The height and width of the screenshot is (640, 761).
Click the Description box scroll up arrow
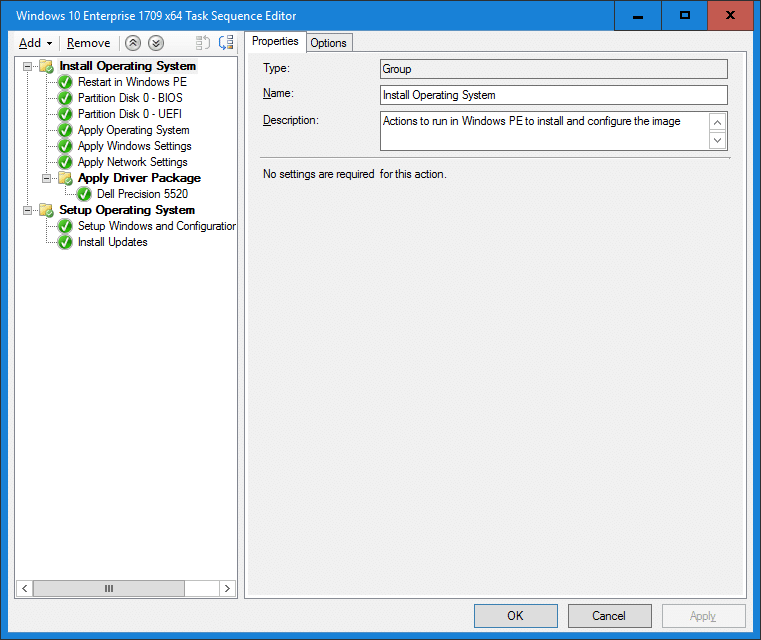click(x=717, y=122)
